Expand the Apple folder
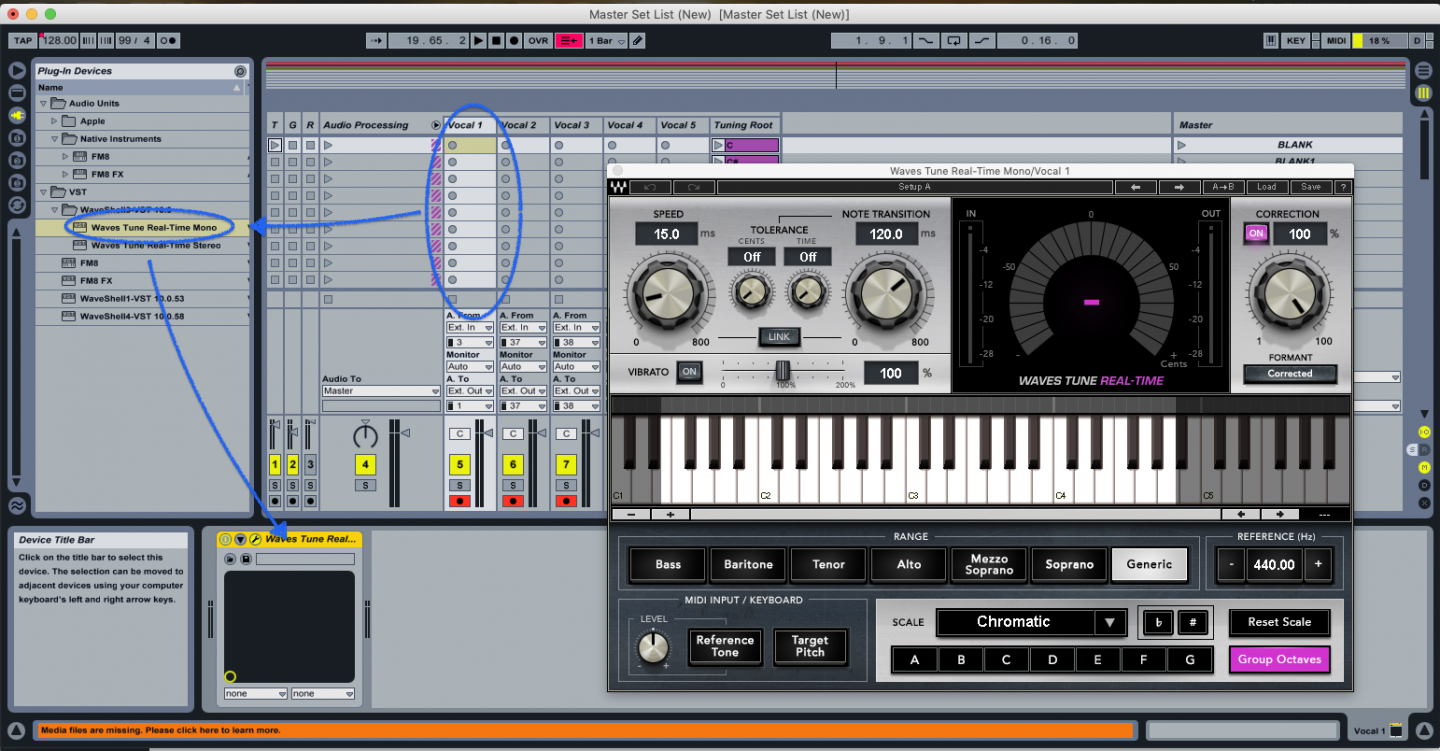Screen dimensions: 1440x751 click(x=55, y=121)
